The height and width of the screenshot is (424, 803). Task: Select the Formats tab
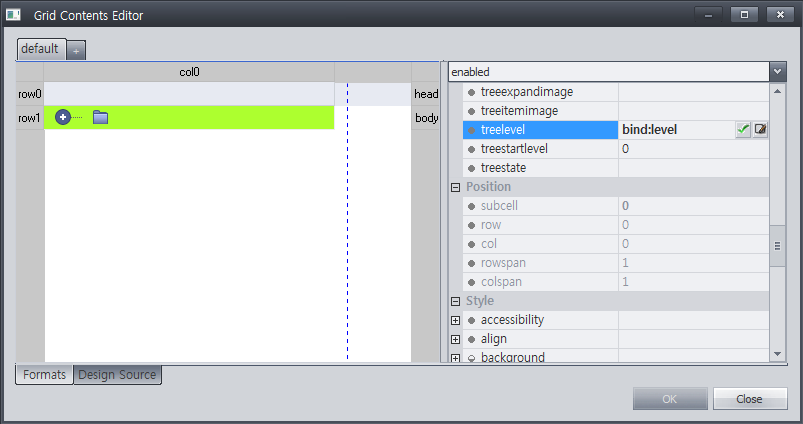click(x=44, y=375)
